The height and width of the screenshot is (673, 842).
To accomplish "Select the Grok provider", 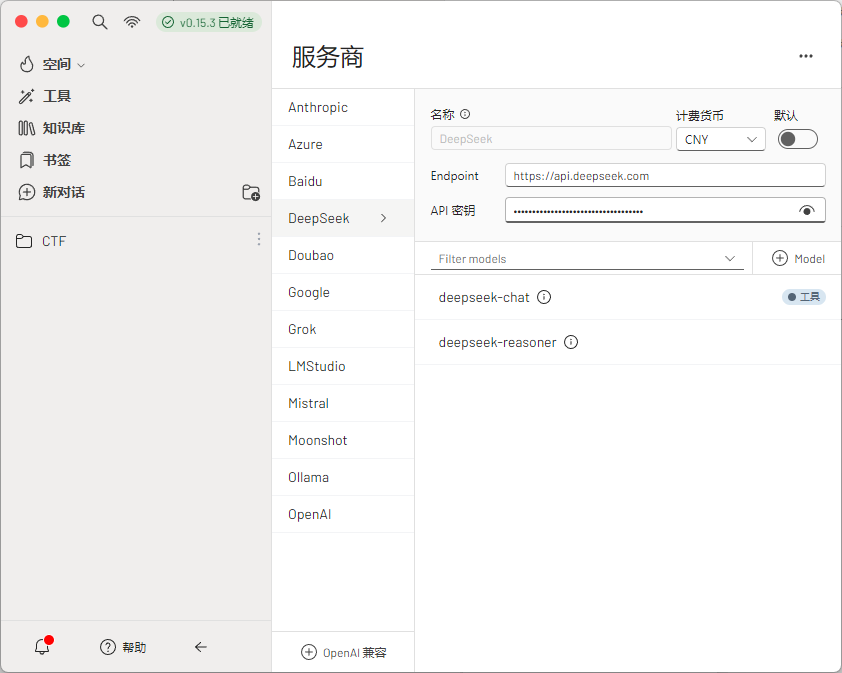I will click(x=343, y=329).
